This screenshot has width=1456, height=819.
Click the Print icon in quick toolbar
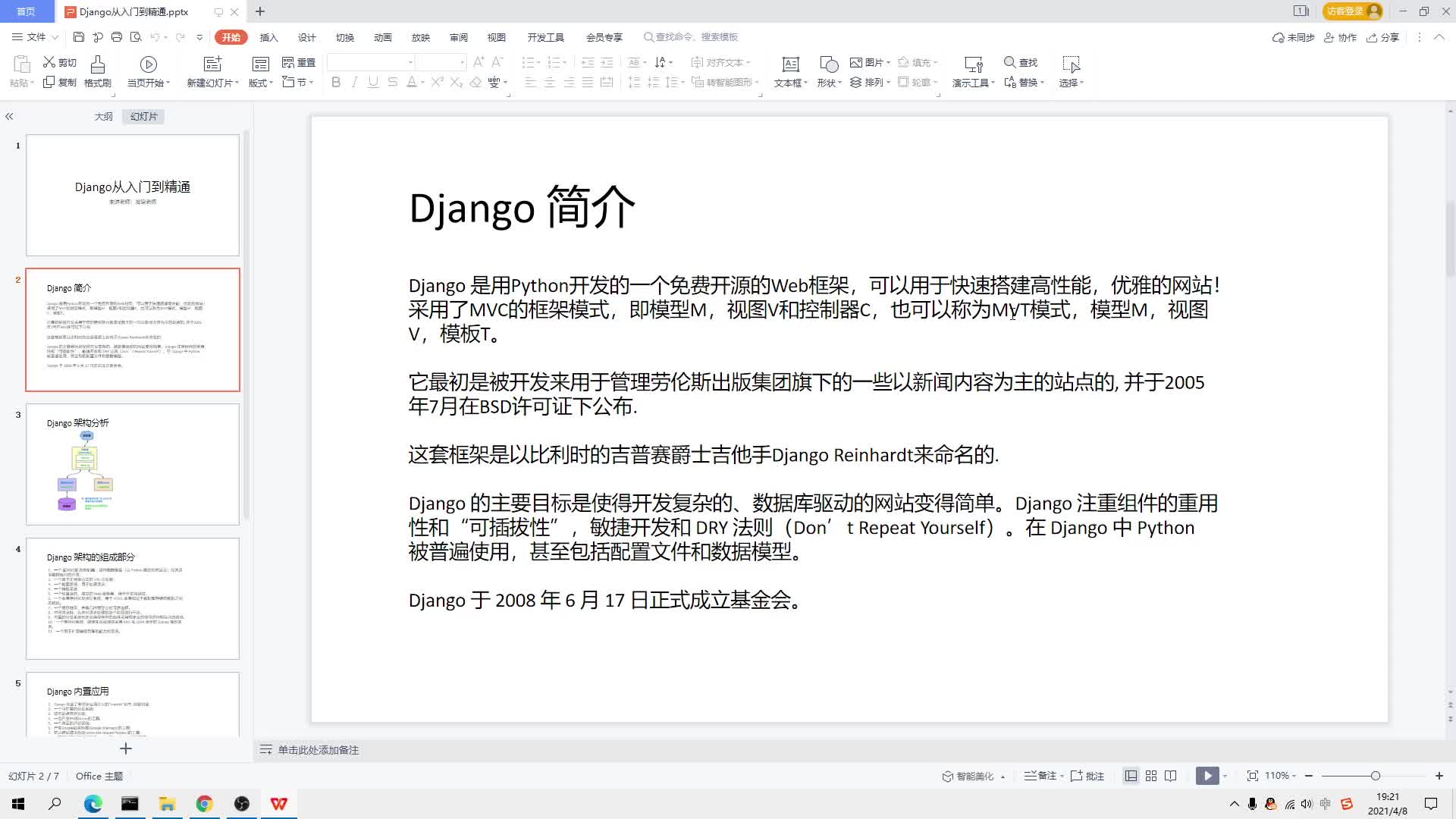pos(117,37)
